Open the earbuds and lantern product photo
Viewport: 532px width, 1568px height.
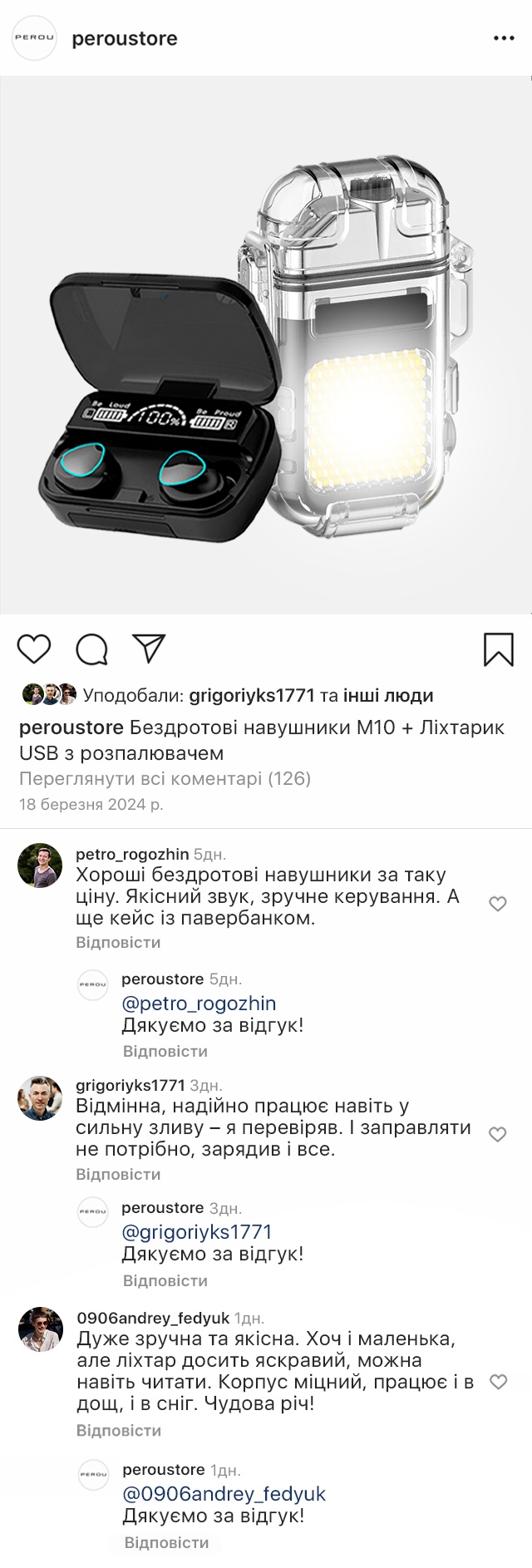click(266, 346)
